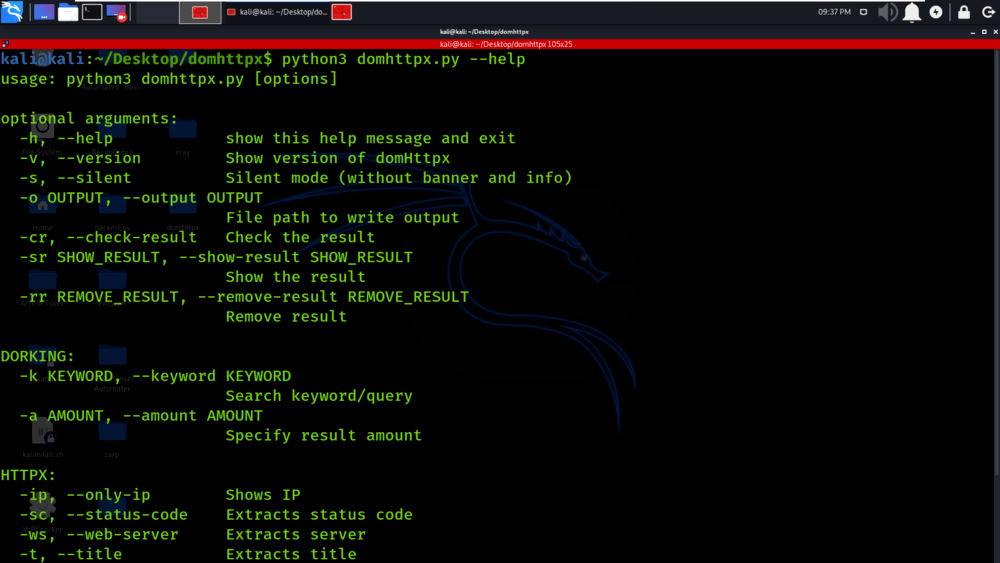The height and width of the screenshot is (563, 1000).
Task: Select the red highlighted taskbar window button
Action: click(x=200, y=12)
